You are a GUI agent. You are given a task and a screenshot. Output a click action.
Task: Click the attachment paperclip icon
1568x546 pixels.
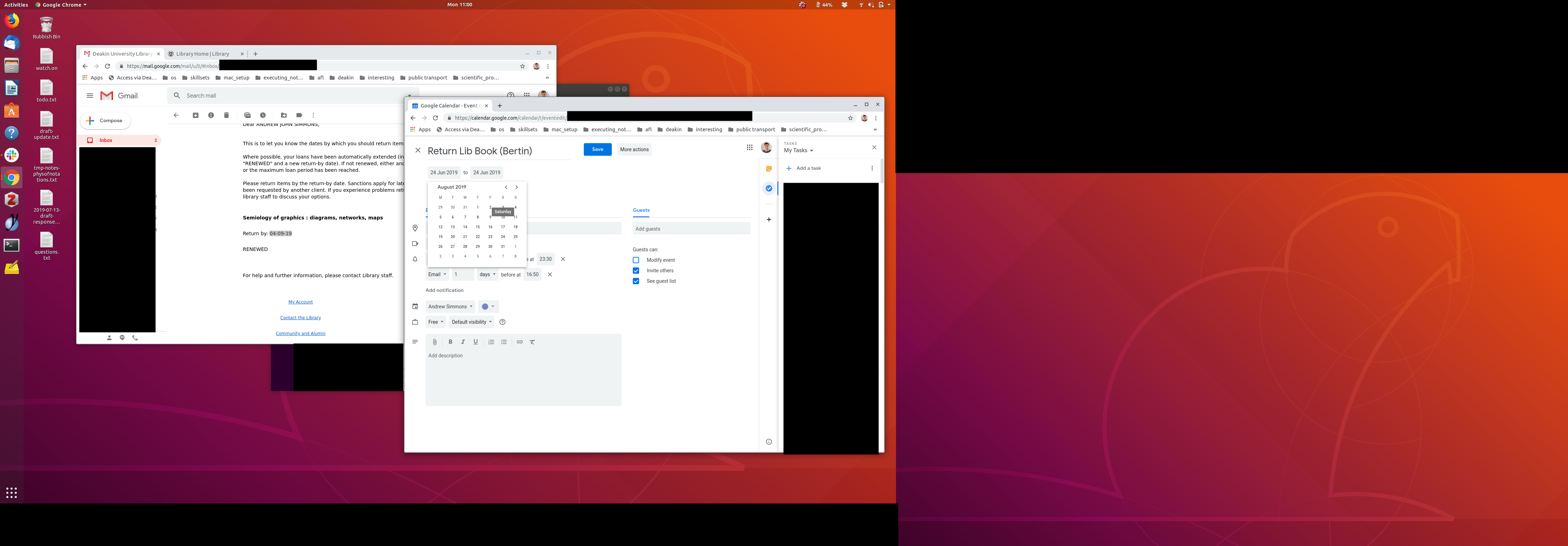(x=435, y=342)
